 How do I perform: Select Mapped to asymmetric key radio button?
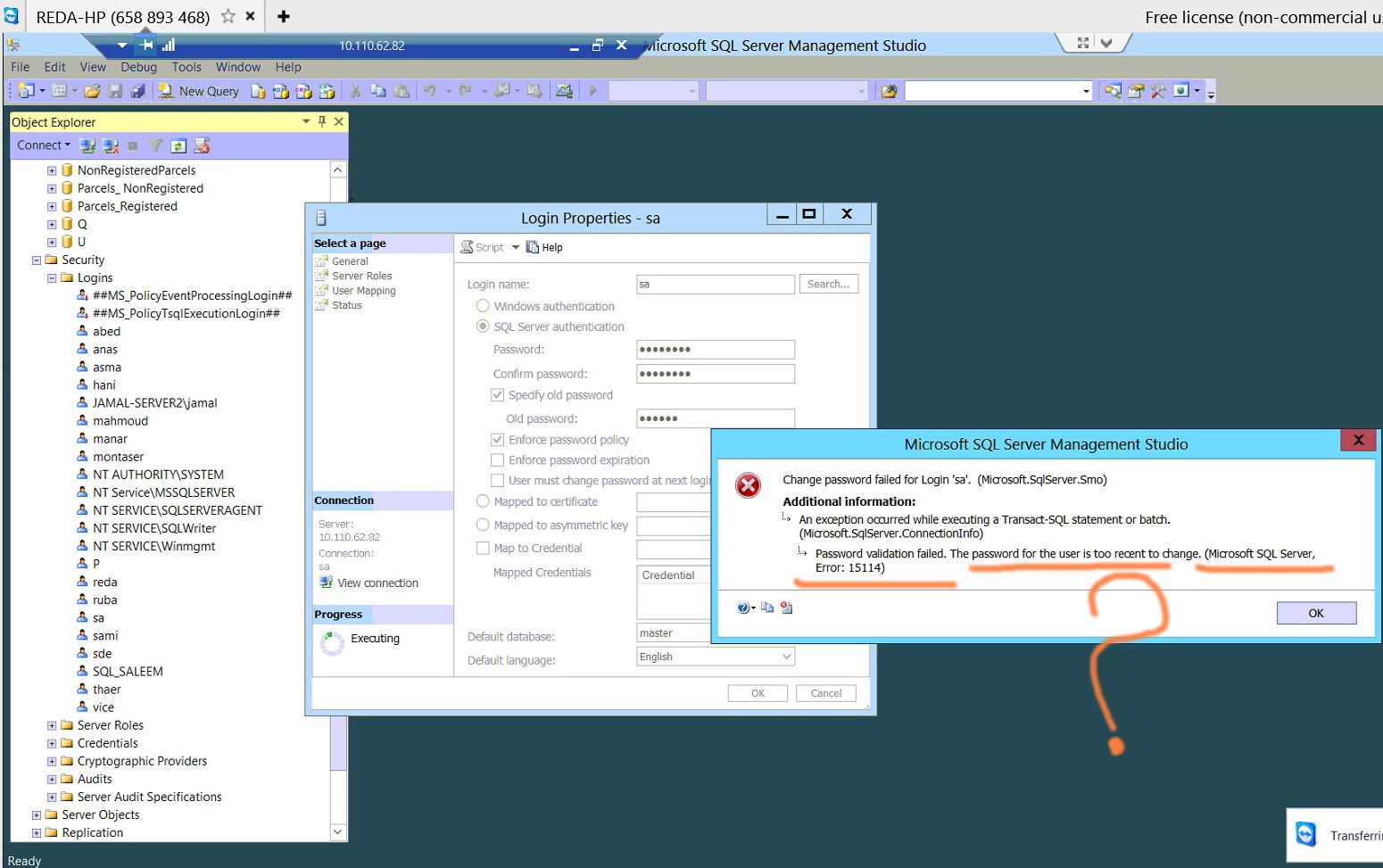click(x=483, y=525)
